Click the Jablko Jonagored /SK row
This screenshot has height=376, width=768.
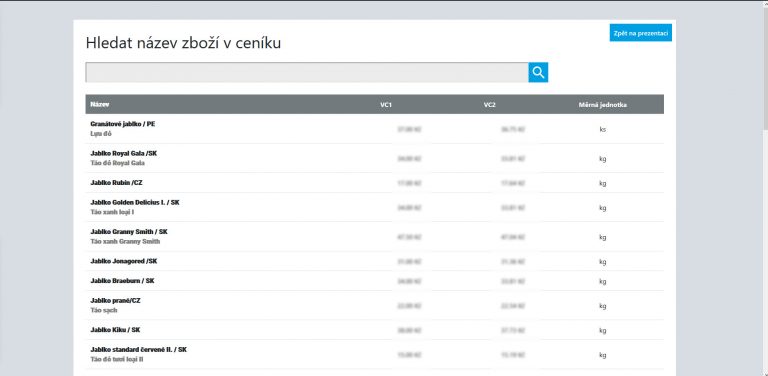pyautogui.click(x=375, y=261)
